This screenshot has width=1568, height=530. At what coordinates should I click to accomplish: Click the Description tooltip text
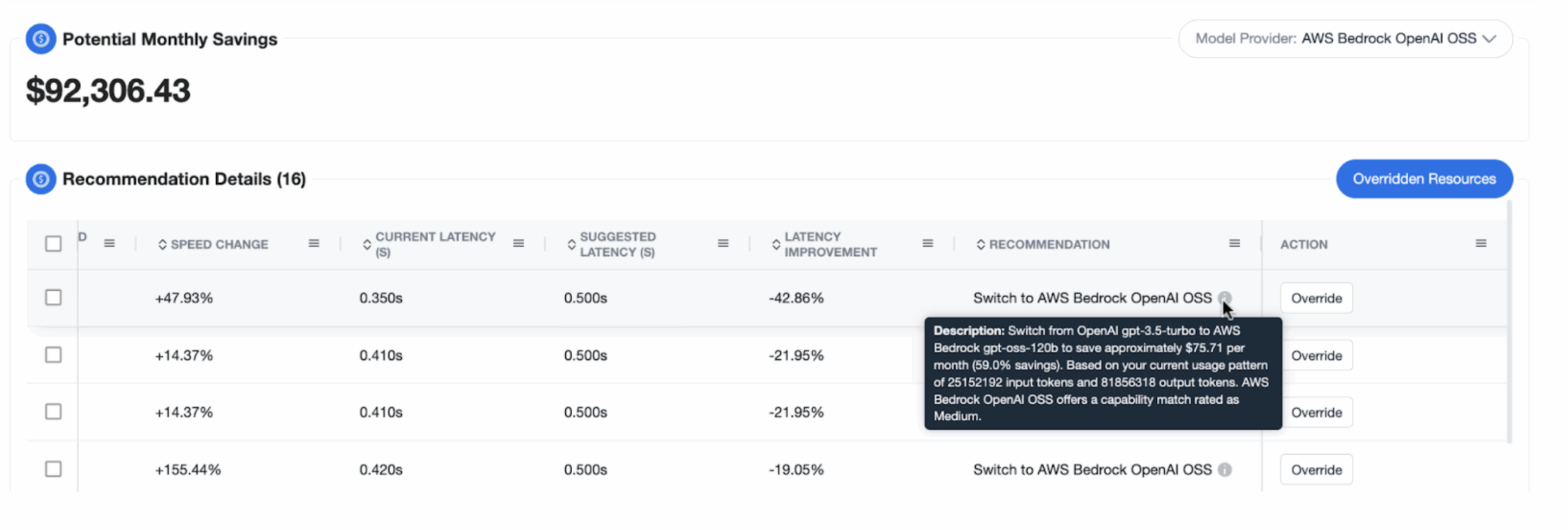click(x=1102, y=373)
